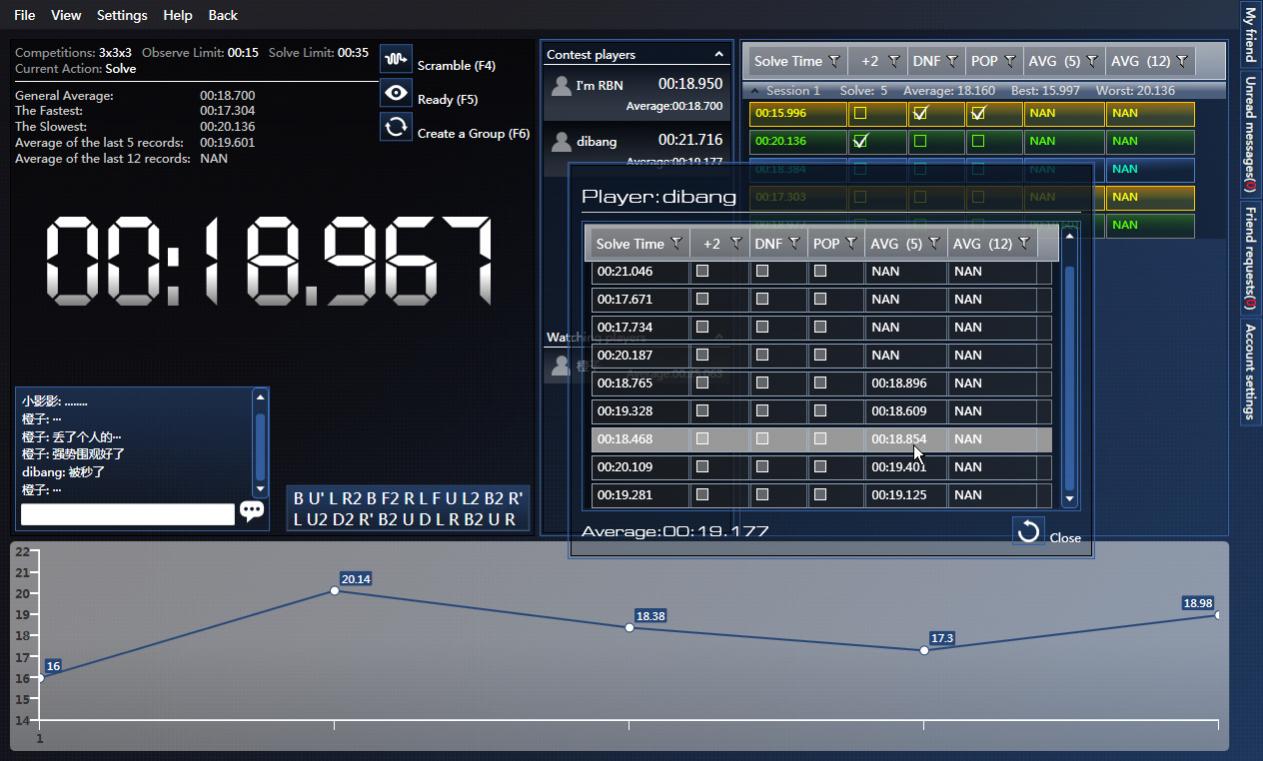The height and width of the screenshot is (761, 1263).
Task: Uncheck +2 penalty for 00:20.136 solve
Action: pyautogui.click(x=859, y=141)
